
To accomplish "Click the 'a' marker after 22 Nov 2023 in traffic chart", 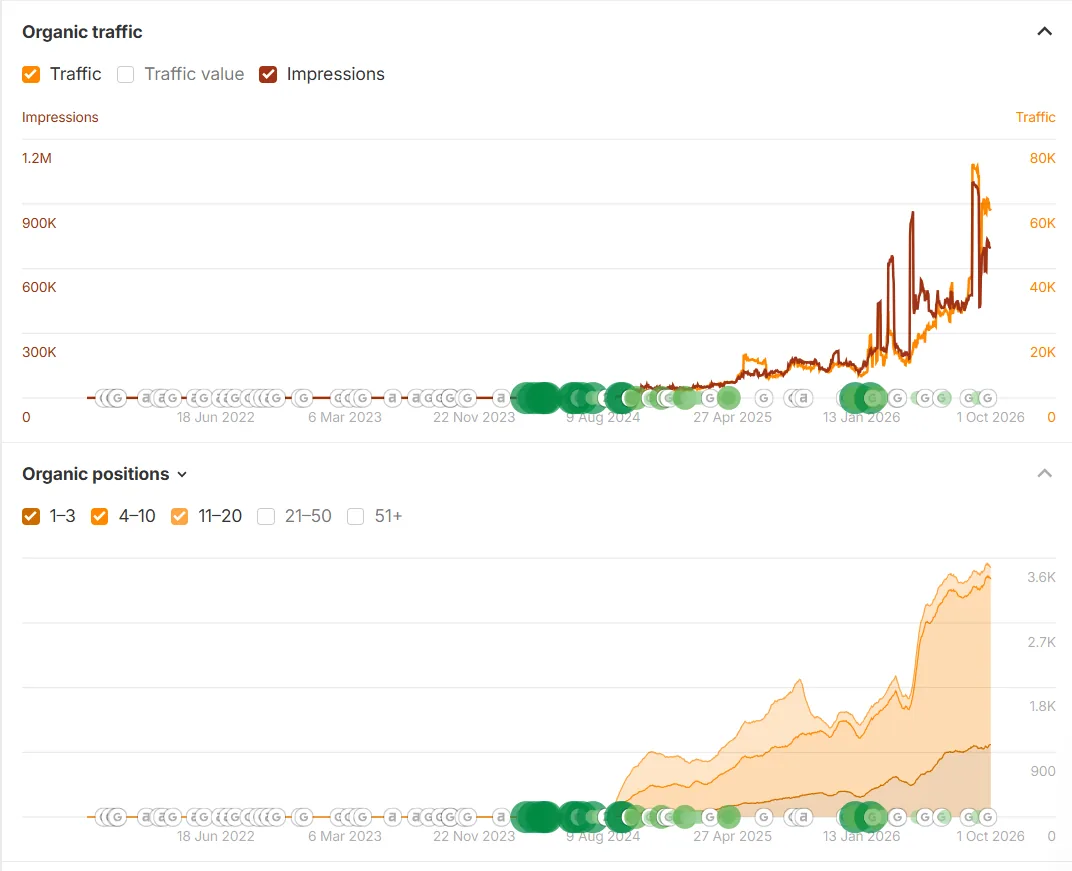I will click(x=500, y=397).
